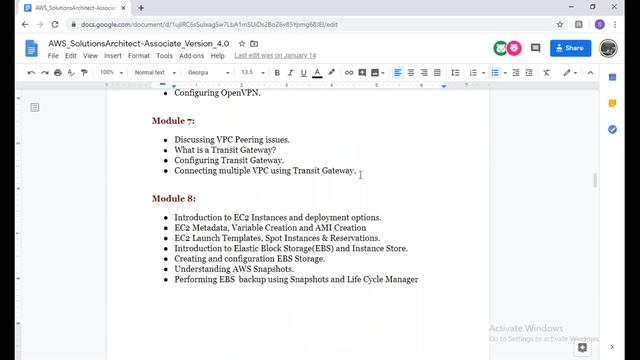
Task: Hide side panel with bottom chevron
Action: click(x=612, y=347)
